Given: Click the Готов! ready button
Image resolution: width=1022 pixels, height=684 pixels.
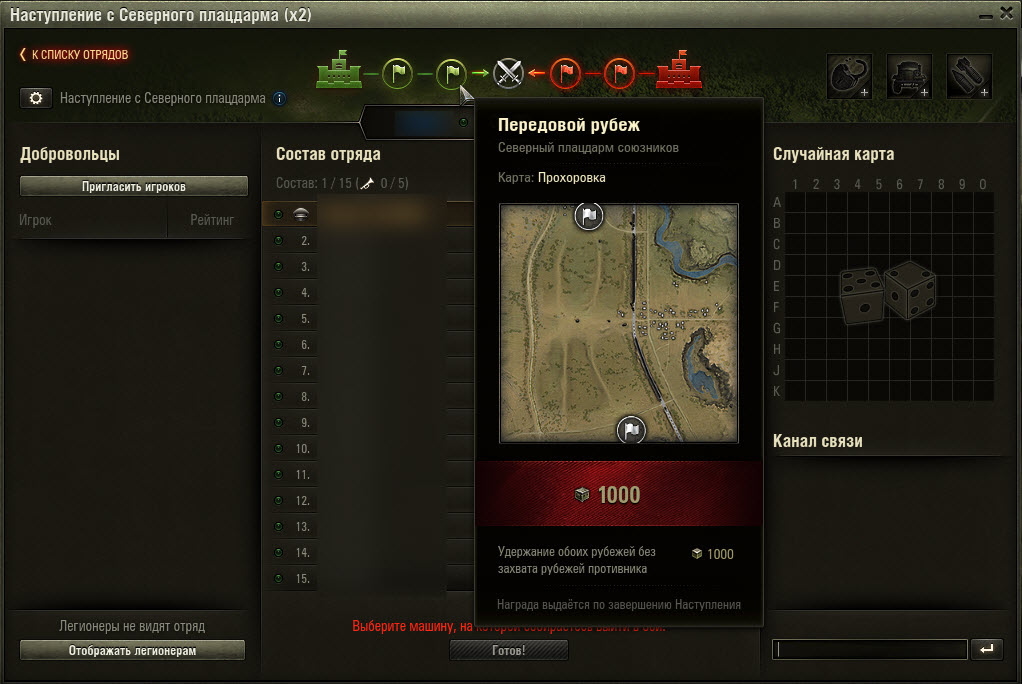Looking at the screenshot, I should pos(508,650).
